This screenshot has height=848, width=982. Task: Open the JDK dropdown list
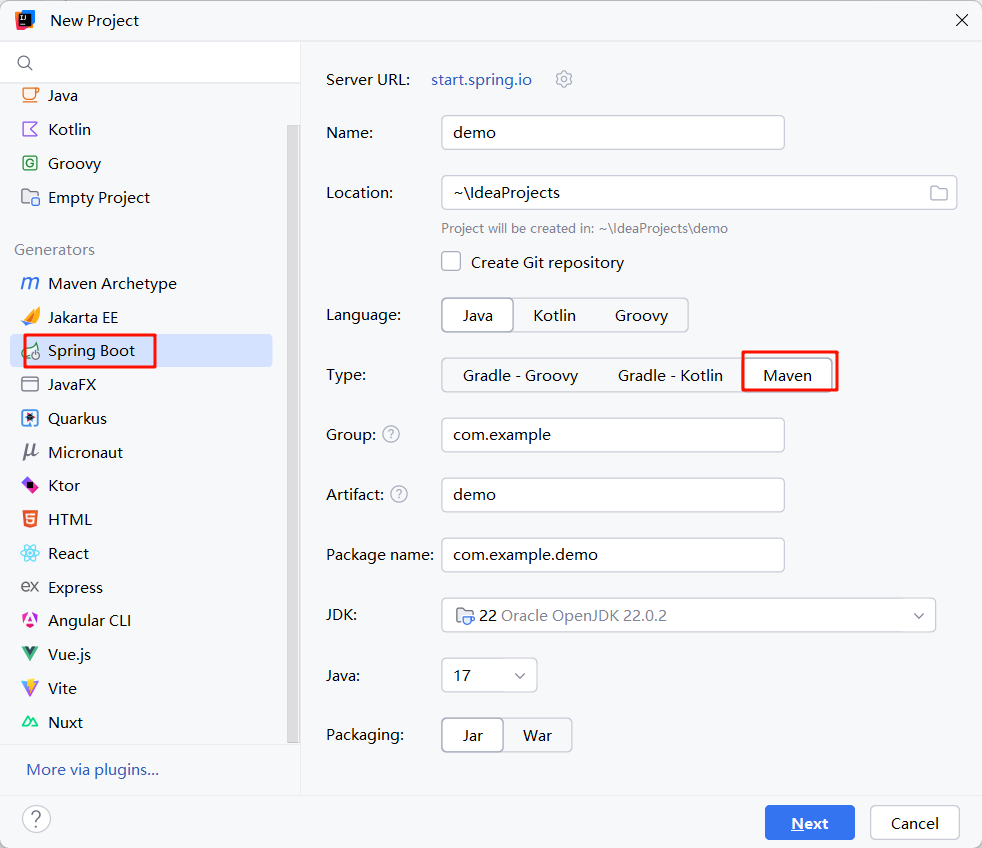pyautogui.click(x=918, y=615)
